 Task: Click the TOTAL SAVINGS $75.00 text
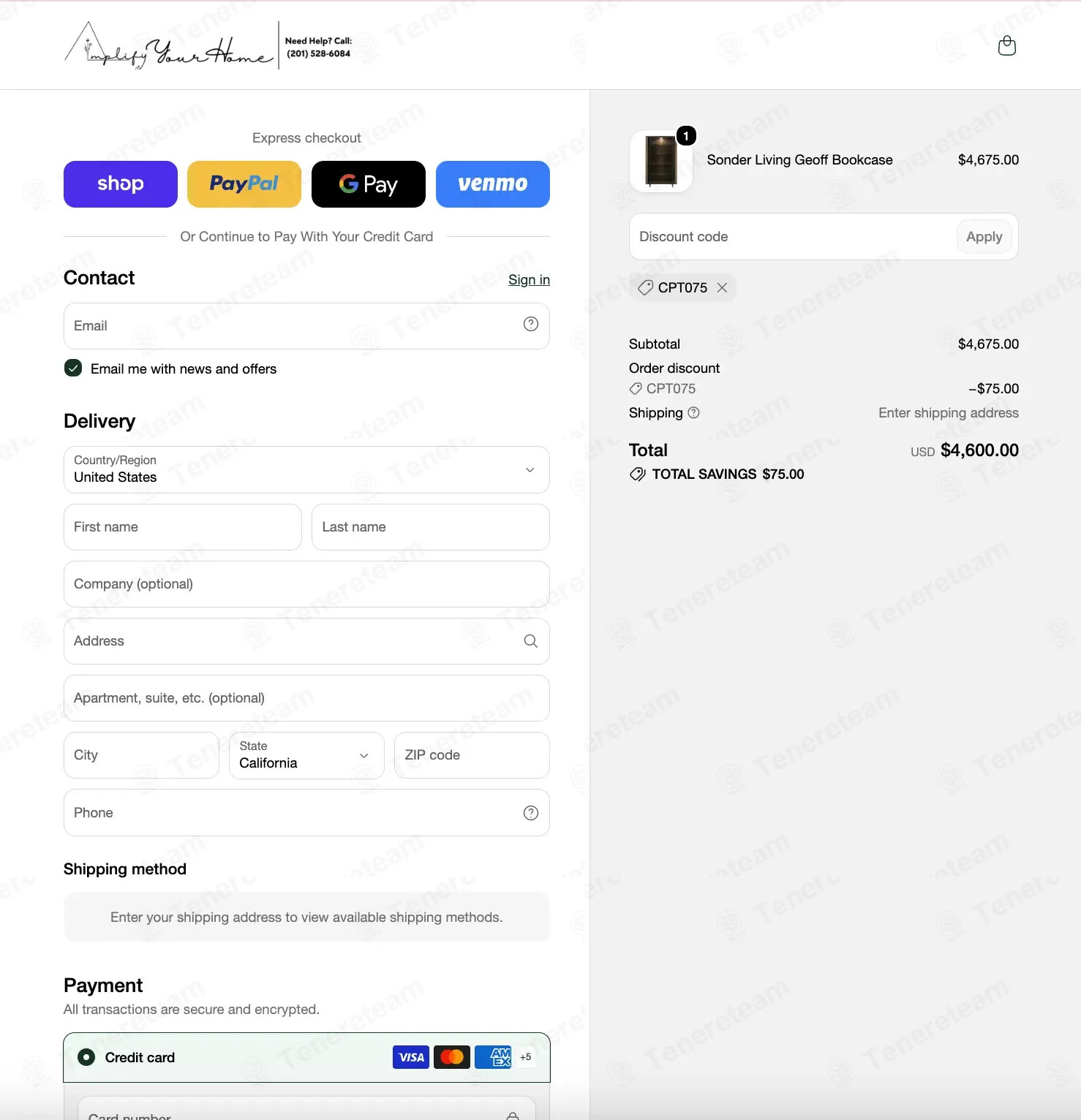coord(728,474)
